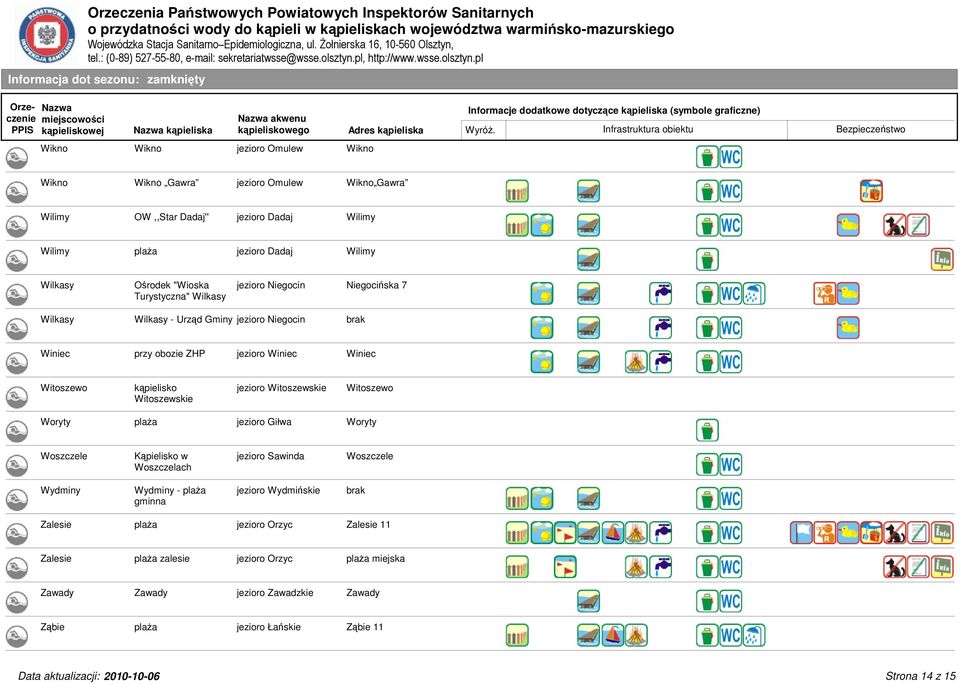Click the no dogs icon in plaża zalesie row
The width and height of the screenshot is (960, 684).
[894, 567]
